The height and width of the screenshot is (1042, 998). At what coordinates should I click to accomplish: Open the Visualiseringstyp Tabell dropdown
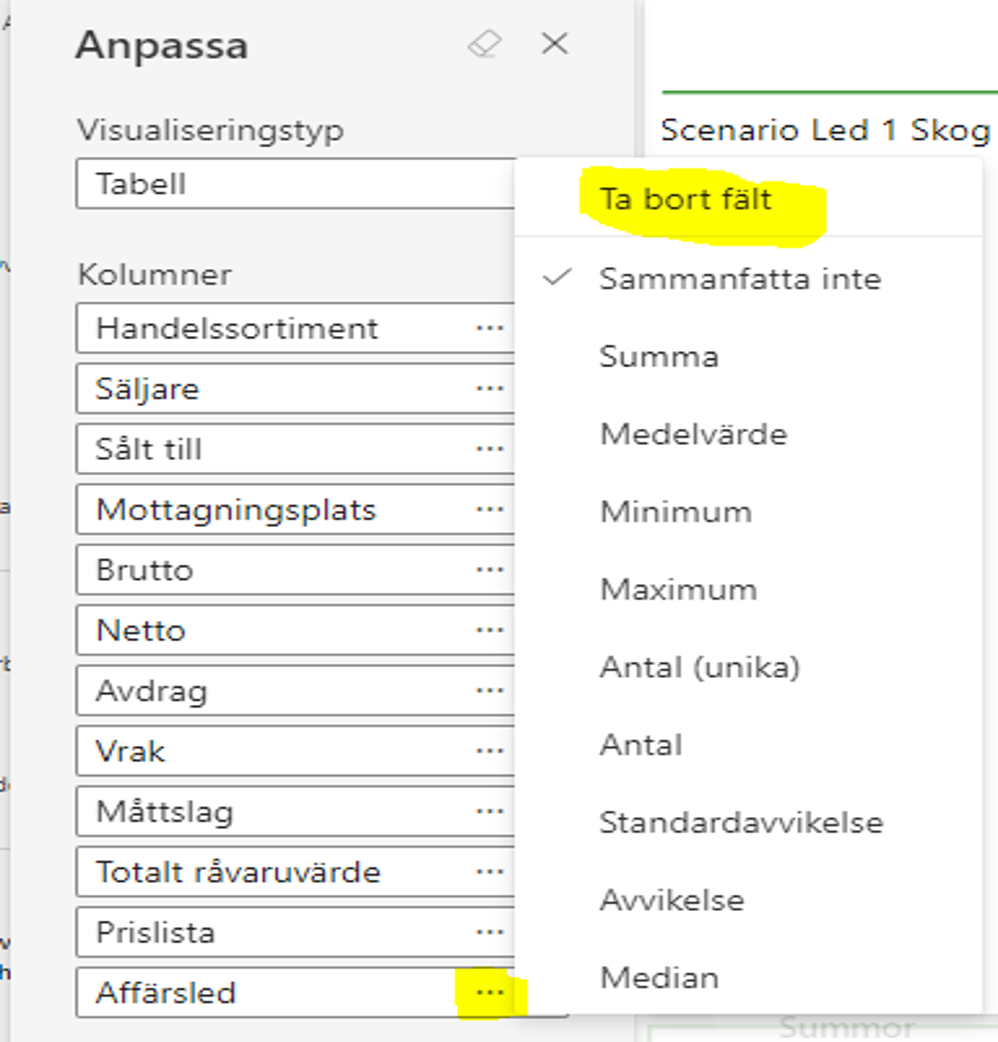pyautogui.click(x=296, y=183)
